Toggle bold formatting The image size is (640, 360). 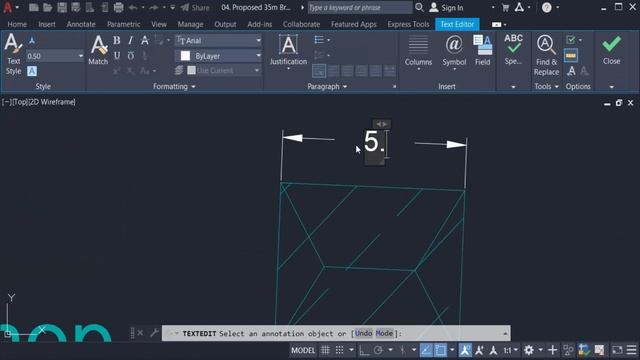click(117, 40)
